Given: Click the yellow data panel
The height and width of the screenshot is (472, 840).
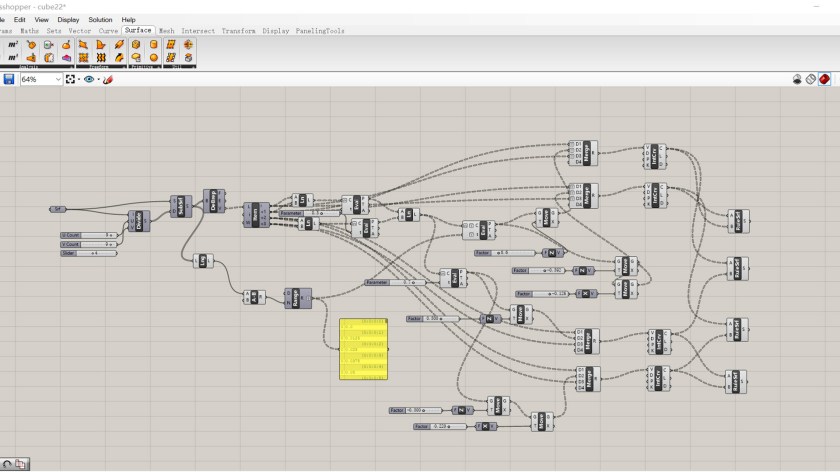Looking at the screenshot, I should coord(363,349).
